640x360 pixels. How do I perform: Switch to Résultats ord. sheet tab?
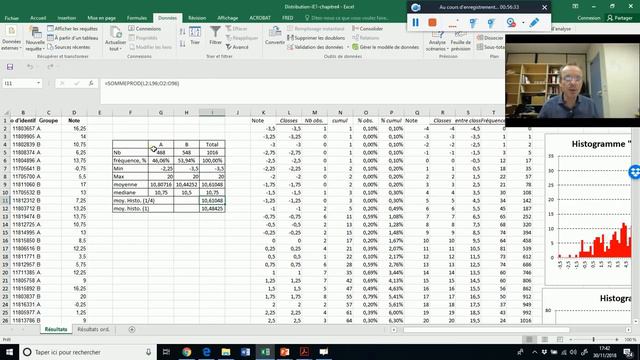tap(93, 329)
